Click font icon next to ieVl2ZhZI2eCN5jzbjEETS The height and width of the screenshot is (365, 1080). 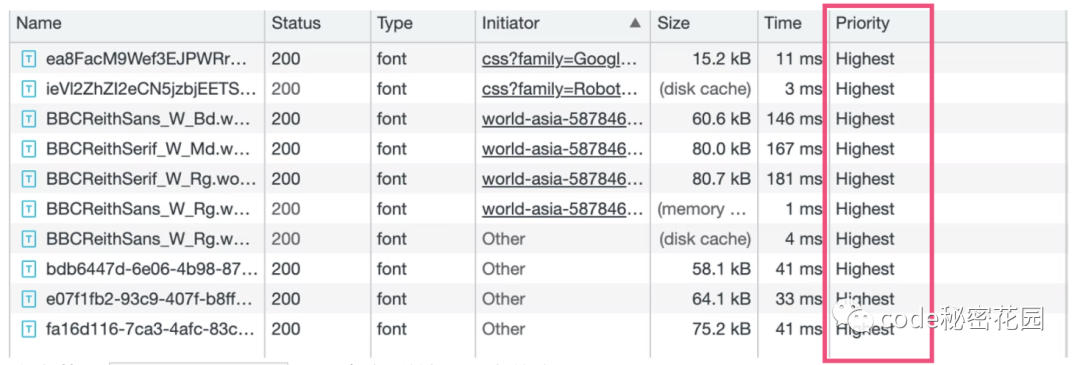29,89
